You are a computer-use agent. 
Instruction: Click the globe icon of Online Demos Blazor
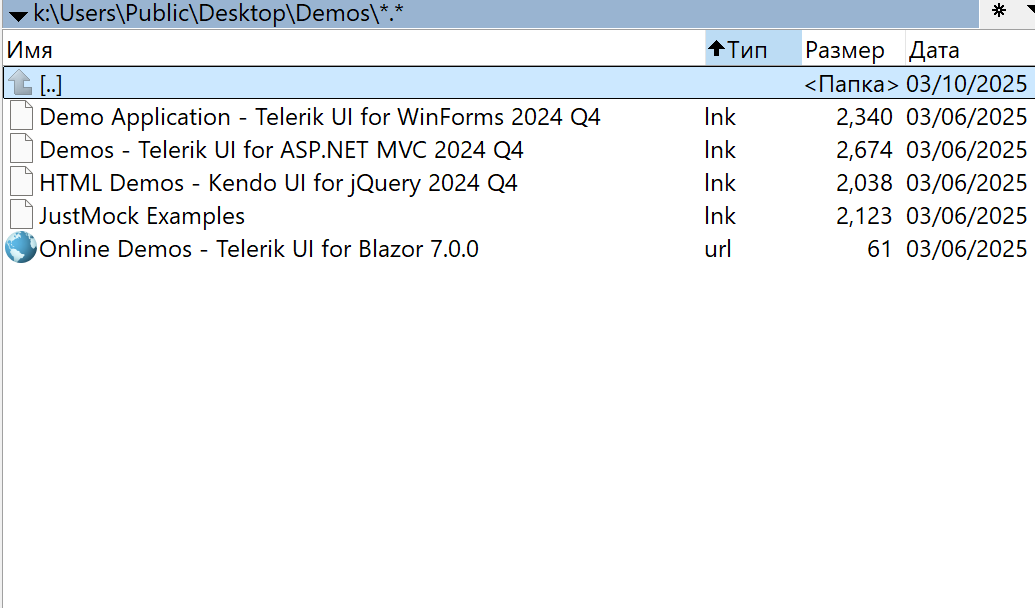tap(21, 248)
